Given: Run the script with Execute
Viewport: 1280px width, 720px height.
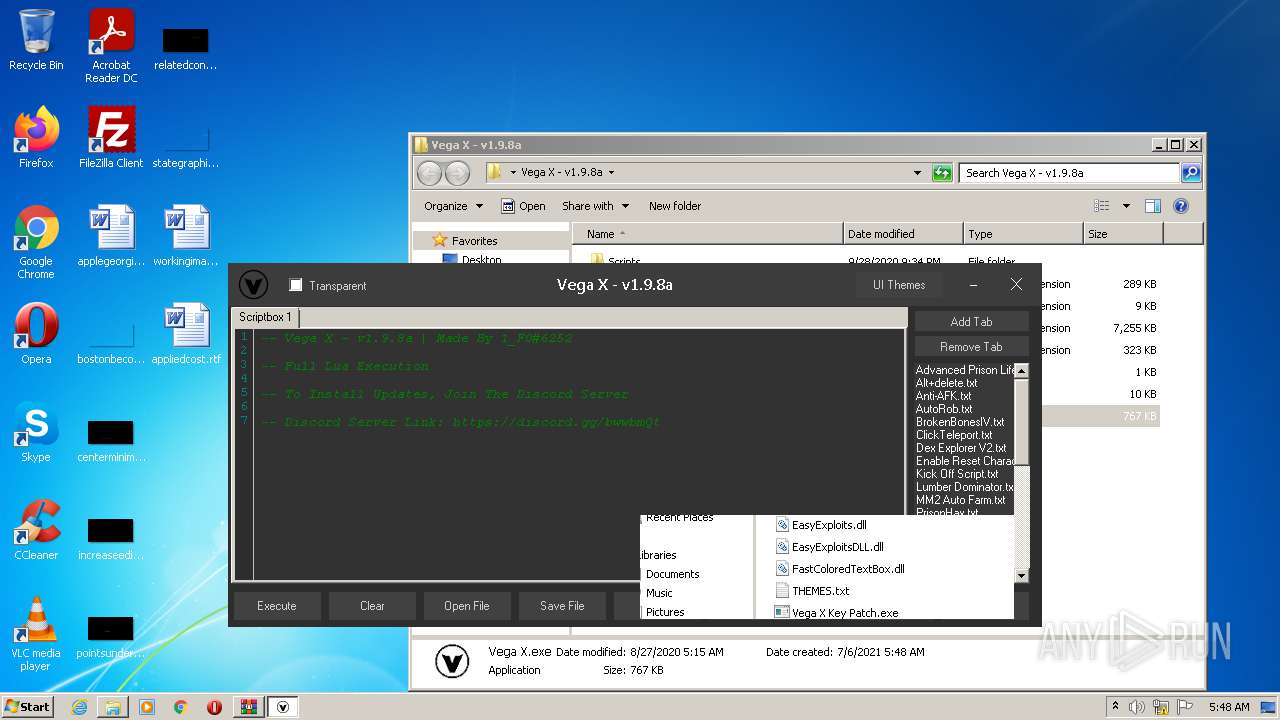Looking at the screenshot, I should (277, 605).
